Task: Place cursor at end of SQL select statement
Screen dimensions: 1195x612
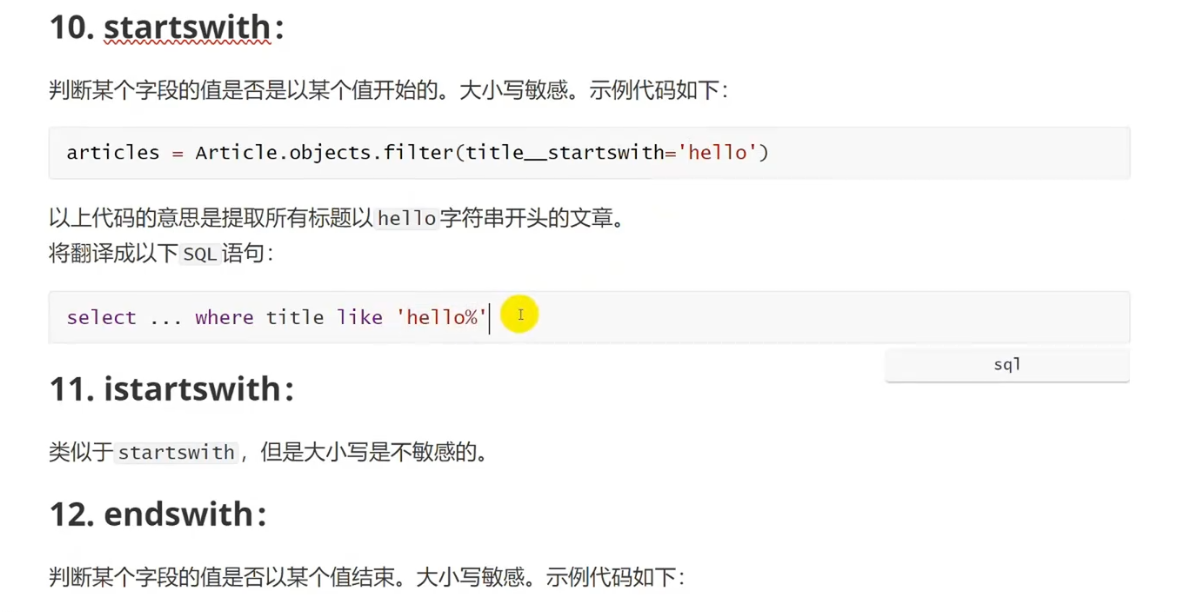Action: point(489,317)
